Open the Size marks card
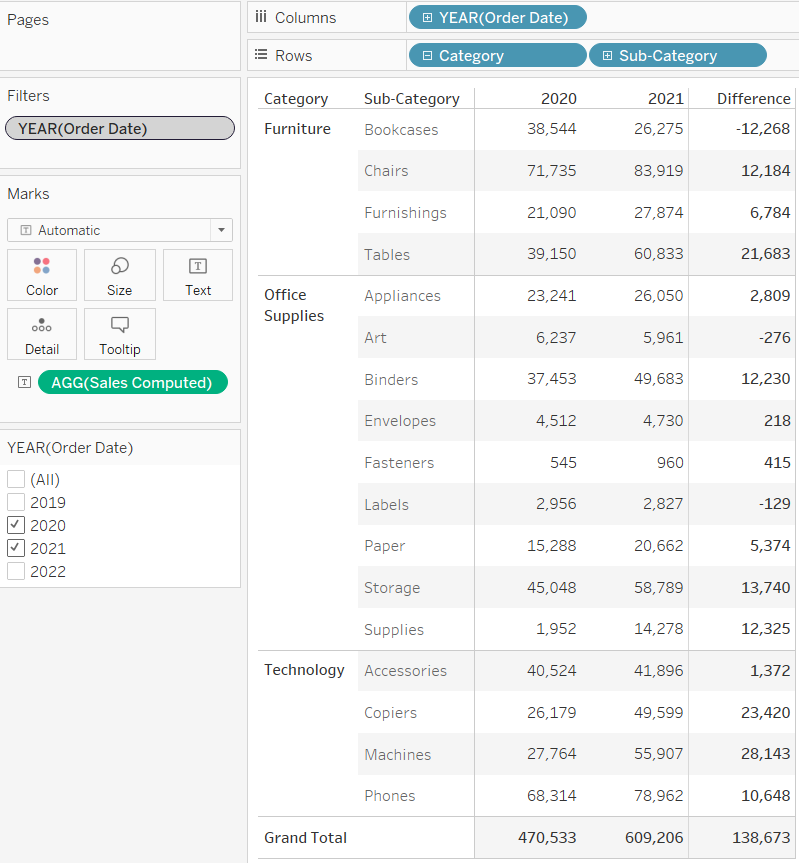799x863 pixels. 119,266
